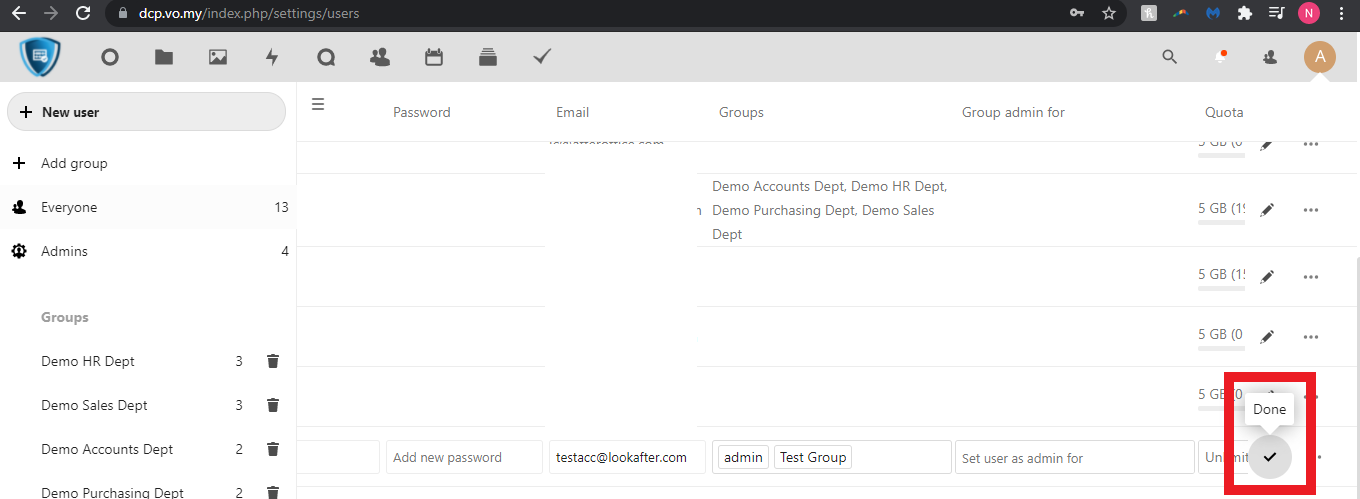The width and height of the screenshot is (1360, 499).
Task: Open Set user as admin for dropdown
Action: point(1074,458)
